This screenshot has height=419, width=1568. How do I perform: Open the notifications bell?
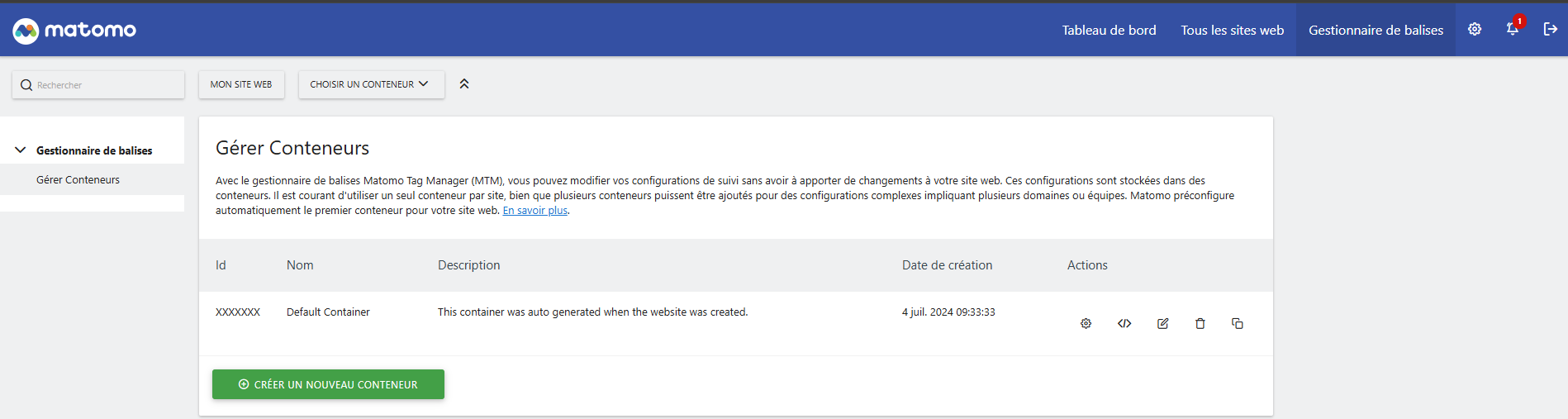1512,30
